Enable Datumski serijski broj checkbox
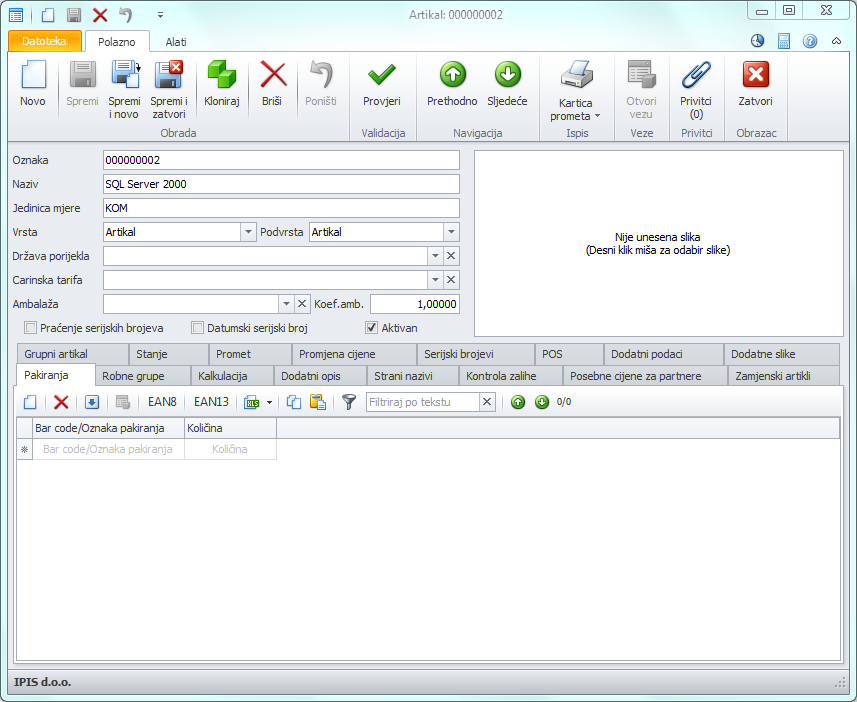The image size is (857, 702). (197, 328)
